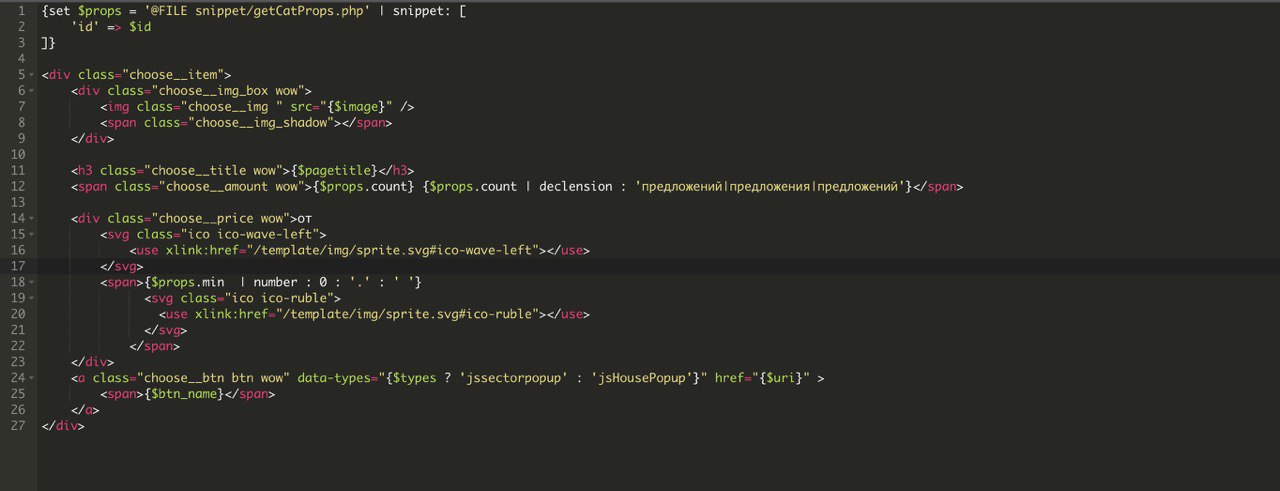The height and width of the screenshot is (491, 1280).
Task: Click the "{$uri}" href value
Action: coord(780,378)
